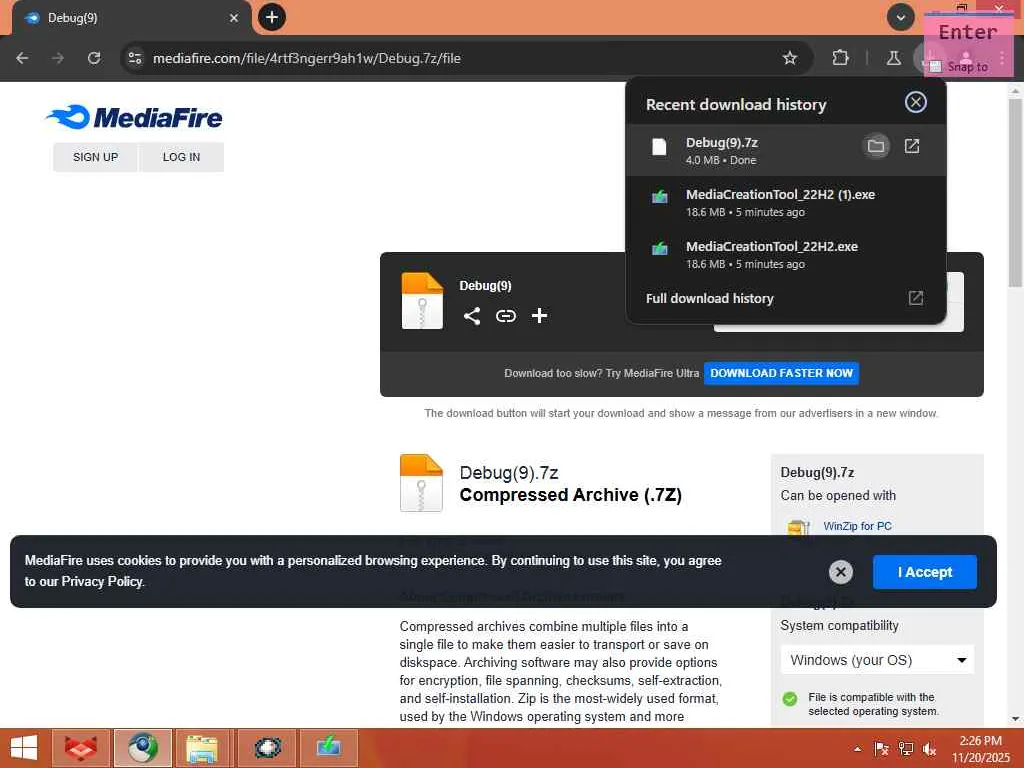Click MediaCreationTool_22H2.exe file icon

pyautogui.click(x=660, y=249)
